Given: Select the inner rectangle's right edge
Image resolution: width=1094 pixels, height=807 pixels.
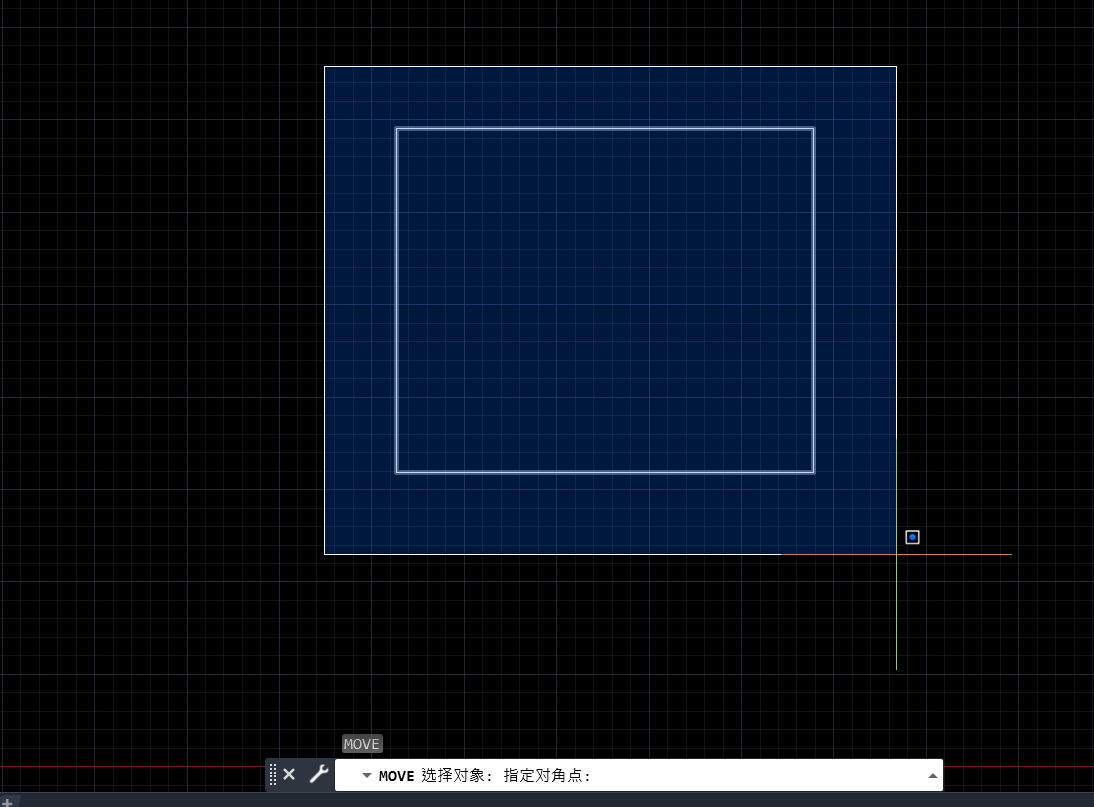Looking at the screenshot, I should (813, 300).
